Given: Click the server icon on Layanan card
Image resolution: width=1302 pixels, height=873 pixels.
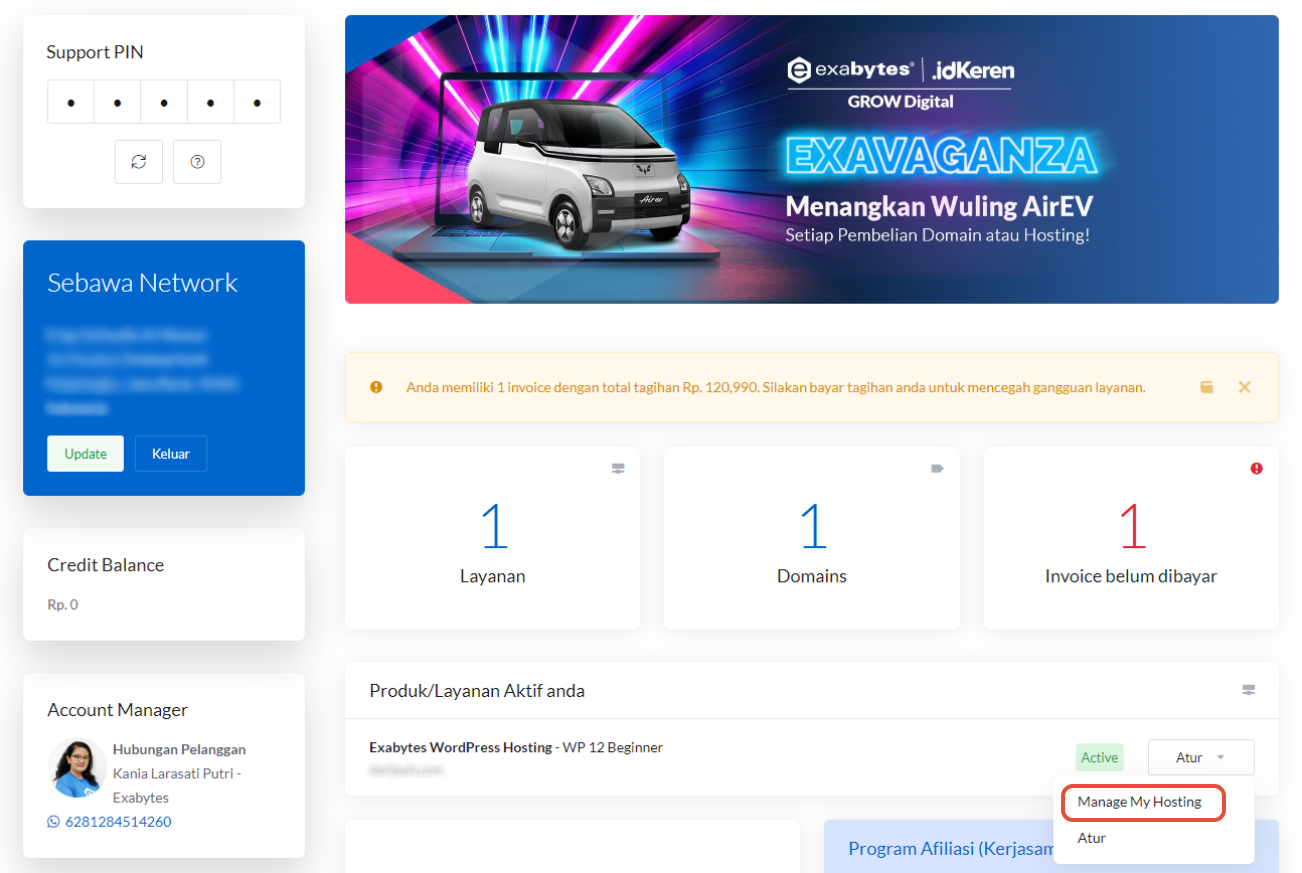Looking at the screenshot, I should (x=618, y=468).
